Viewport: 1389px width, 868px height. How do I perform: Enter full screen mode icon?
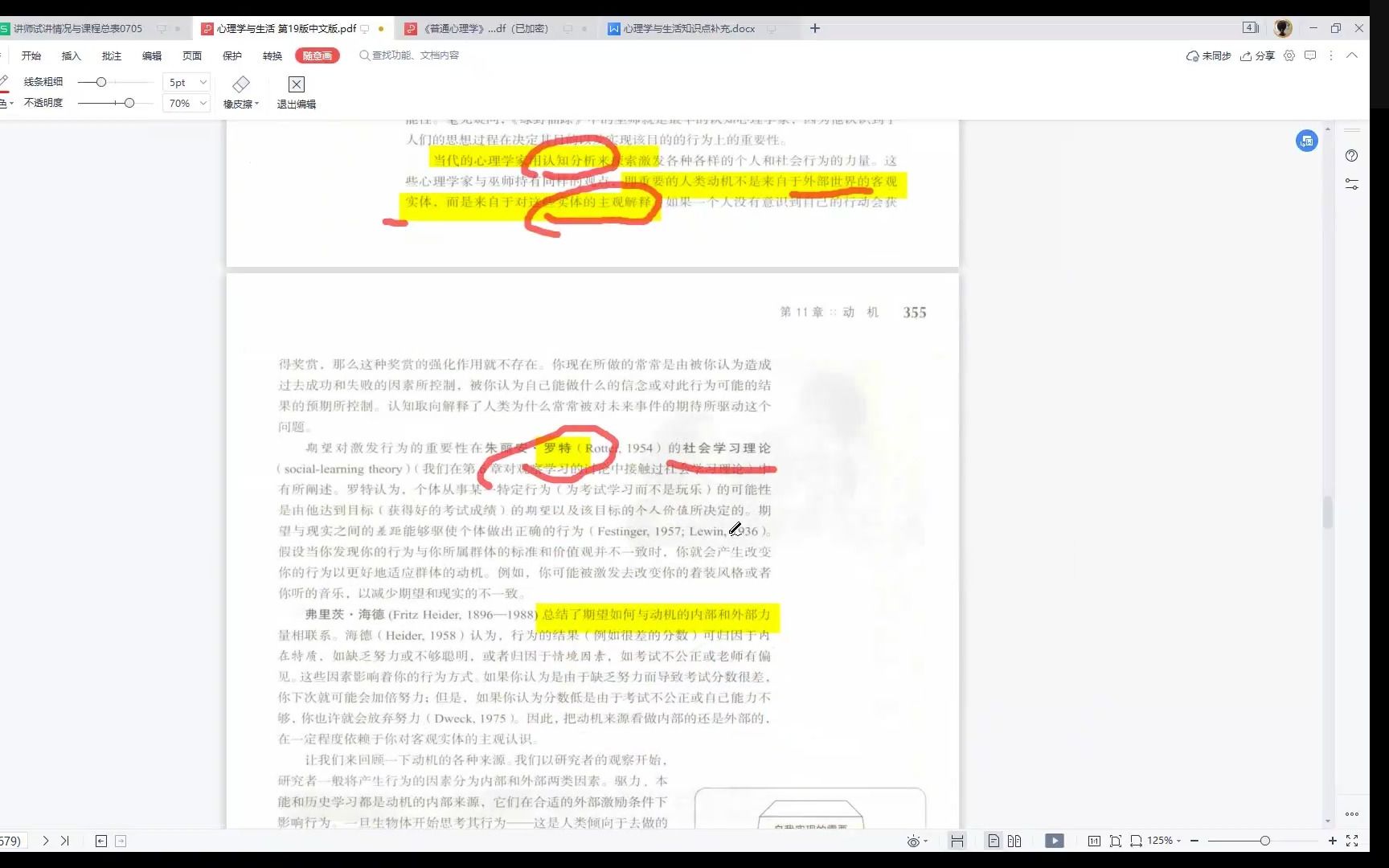click(x=1352, y=841)
